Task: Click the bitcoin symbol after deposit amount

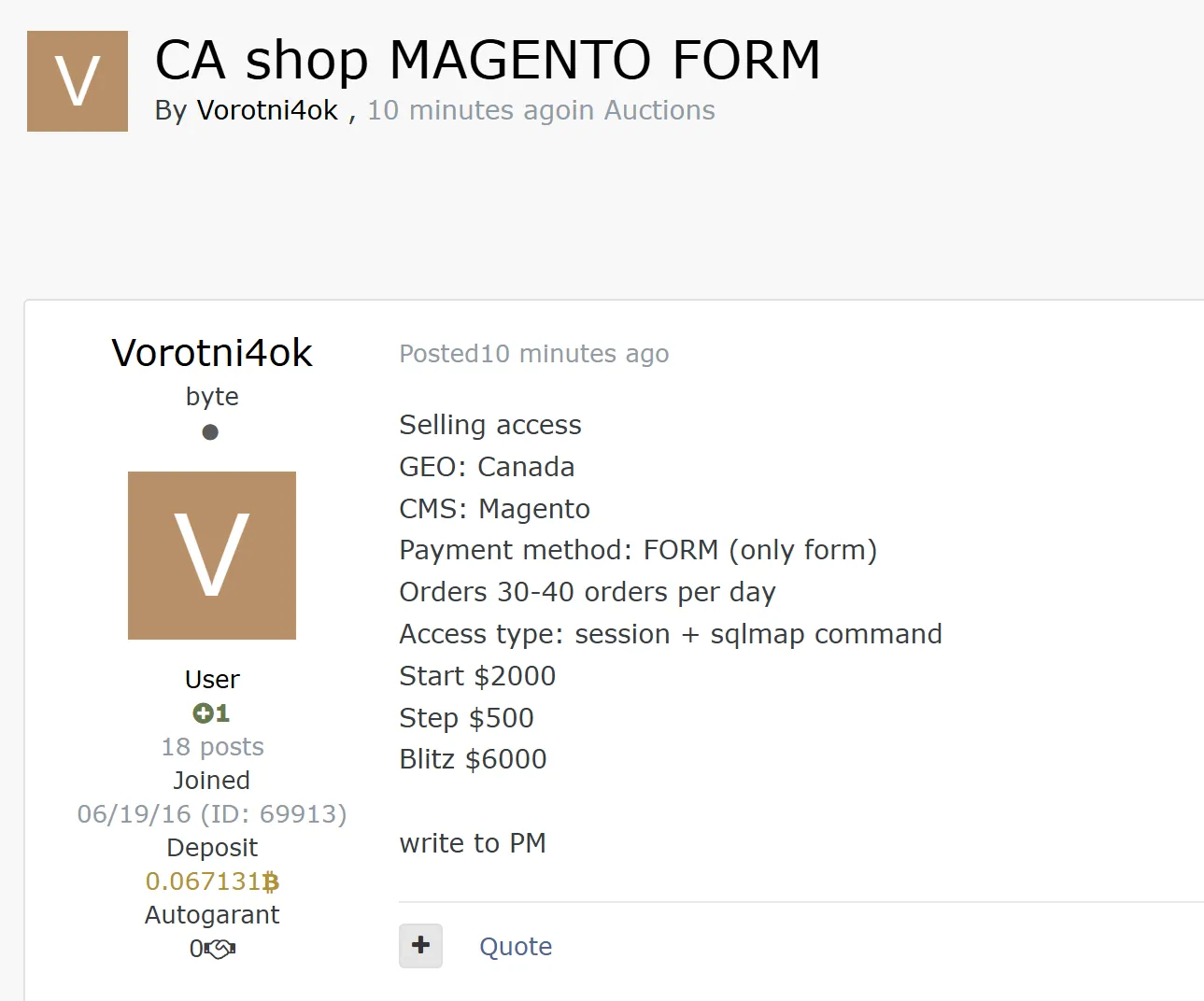Action: click(271, 881)
